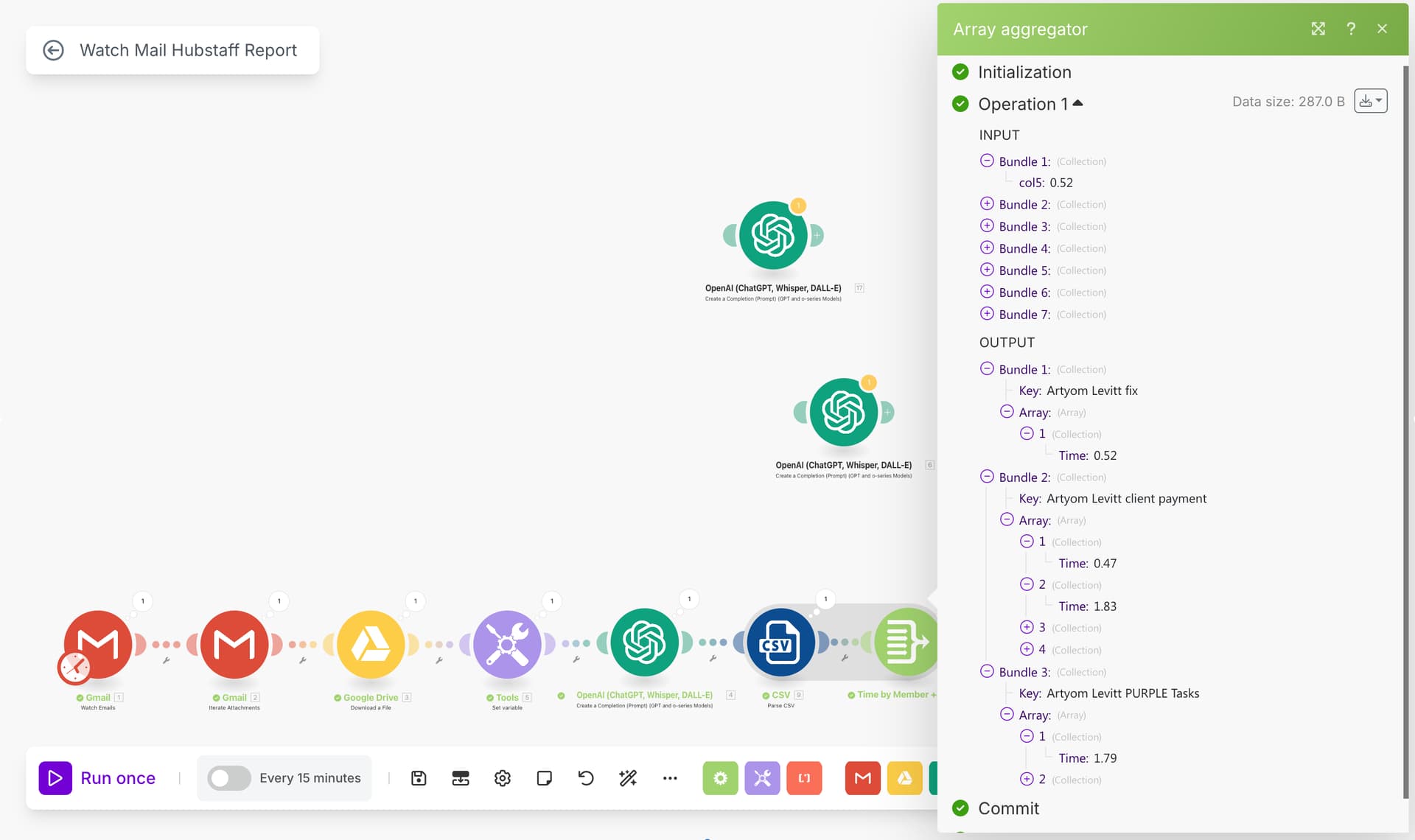Open the download output bundles dropdown
Screen dimensions: 1415x840
pyautogui.click(x=1371, y=101)
